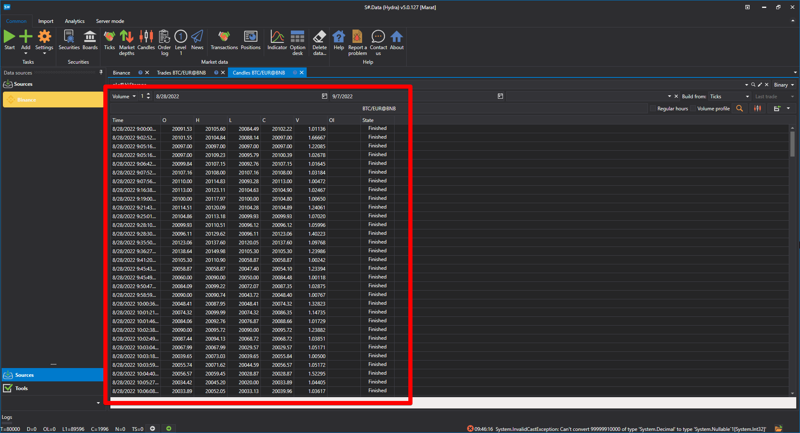Screen dimensions: 800x433
Task: Click the candle table vertical scrollbar
Action: pos(793,145)
